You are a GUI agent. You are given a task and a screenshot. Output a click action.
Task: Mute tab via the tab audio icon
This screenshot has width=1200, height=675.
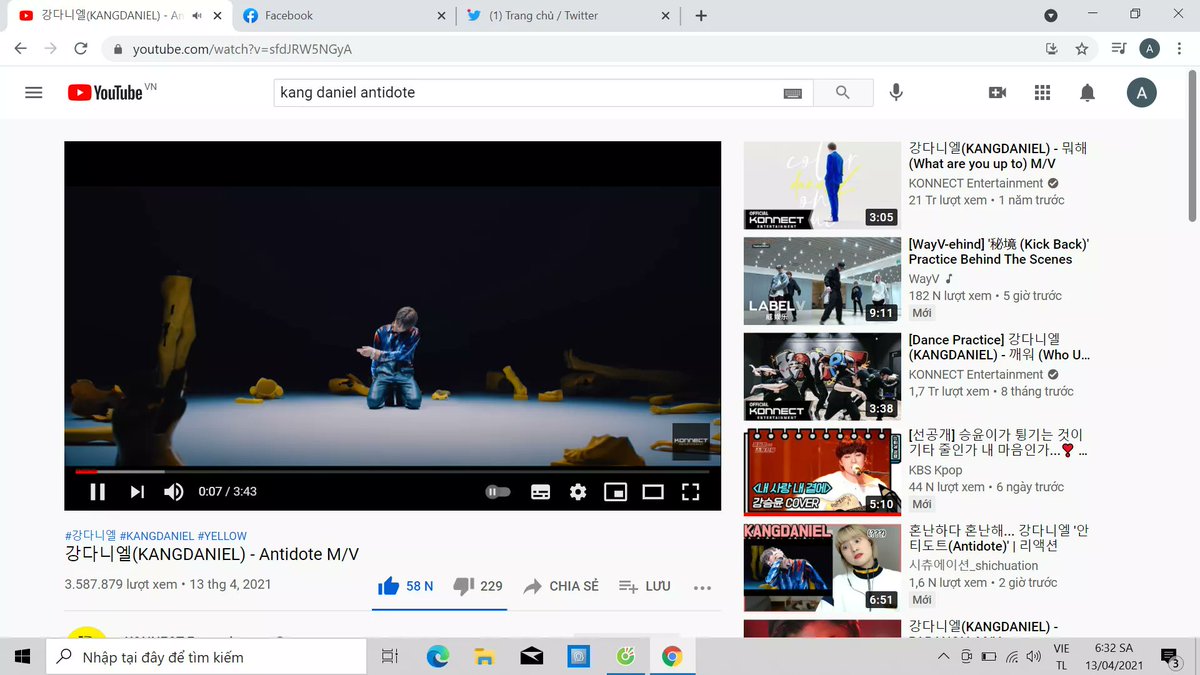point(197,16)
